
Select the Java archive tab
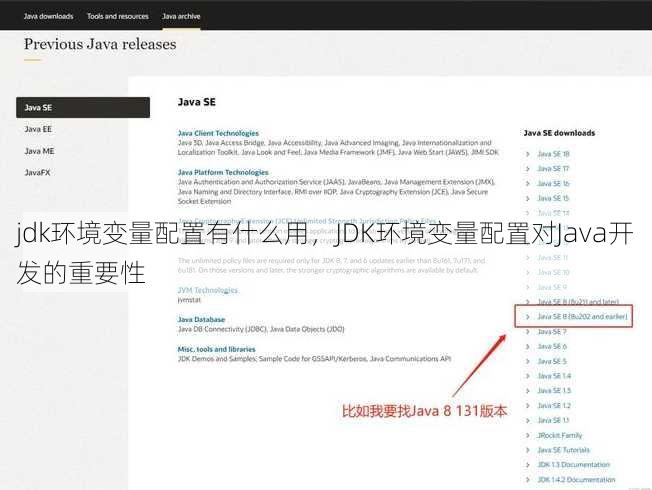[x=181, y=16]
